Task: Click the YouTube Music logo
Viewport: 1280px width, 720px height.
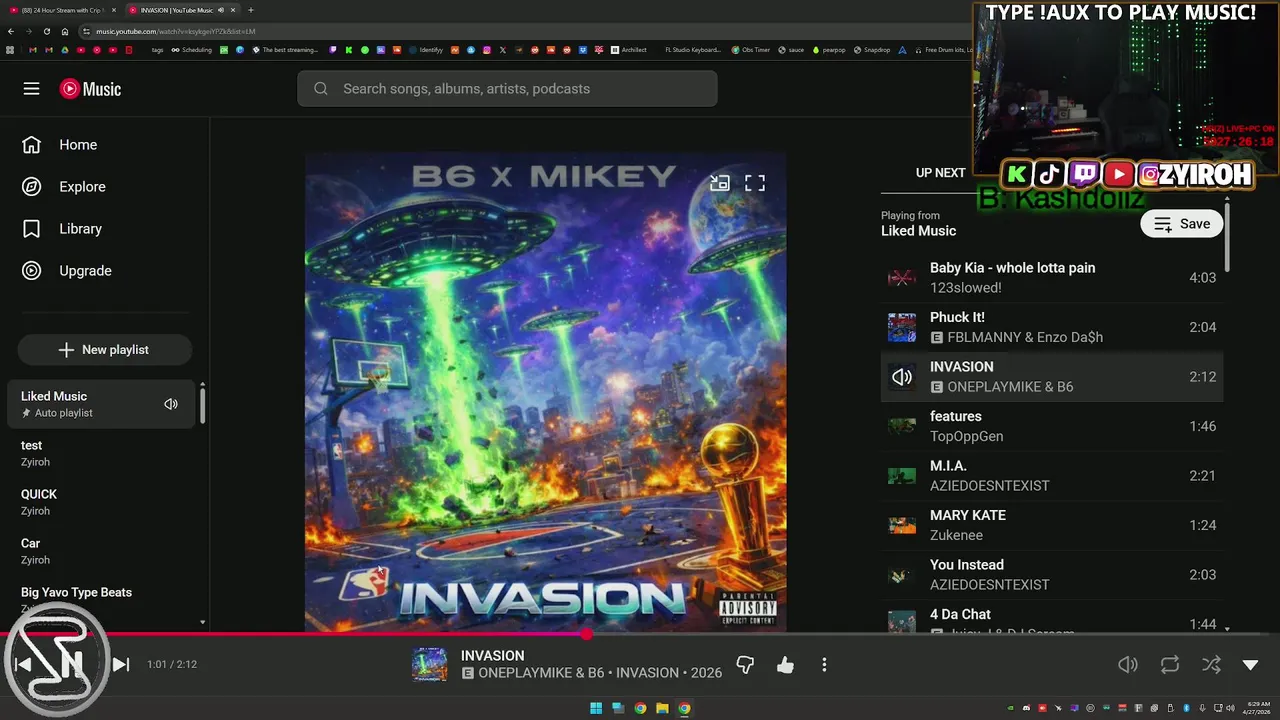Action: [x=90, y=89]
